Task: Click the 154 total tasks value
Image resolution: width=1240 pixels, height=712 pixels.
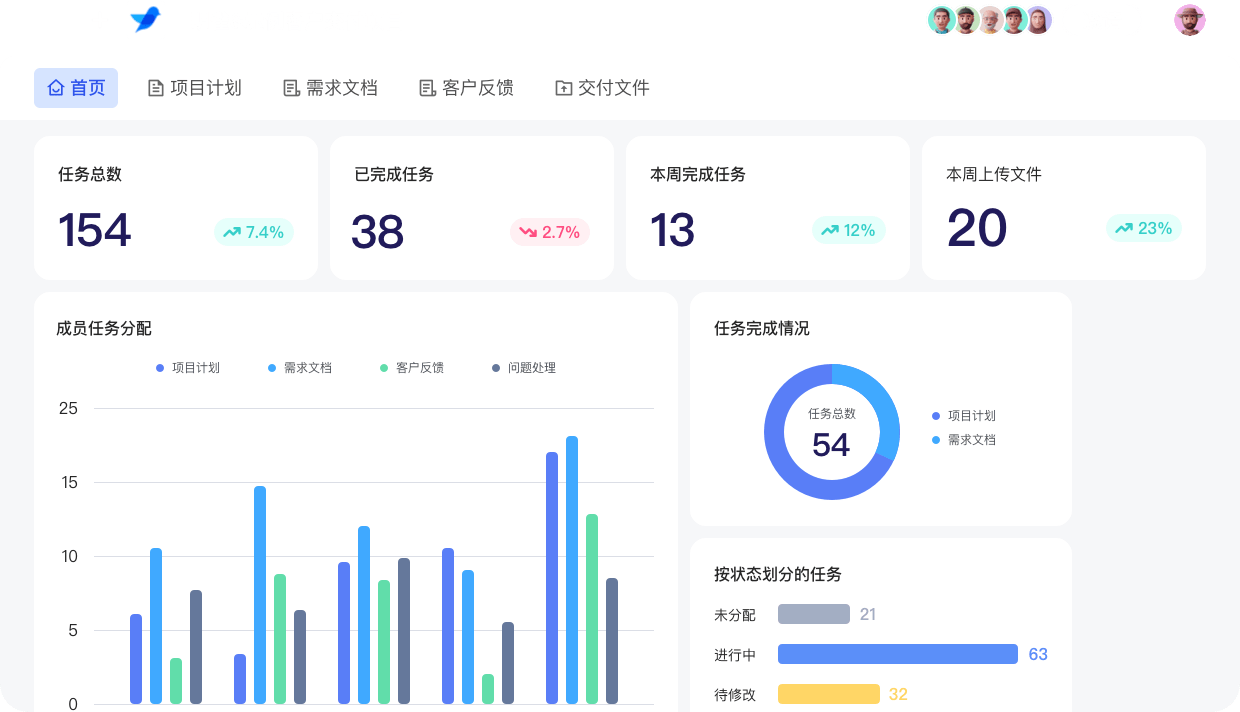Action: click(95, 230)
